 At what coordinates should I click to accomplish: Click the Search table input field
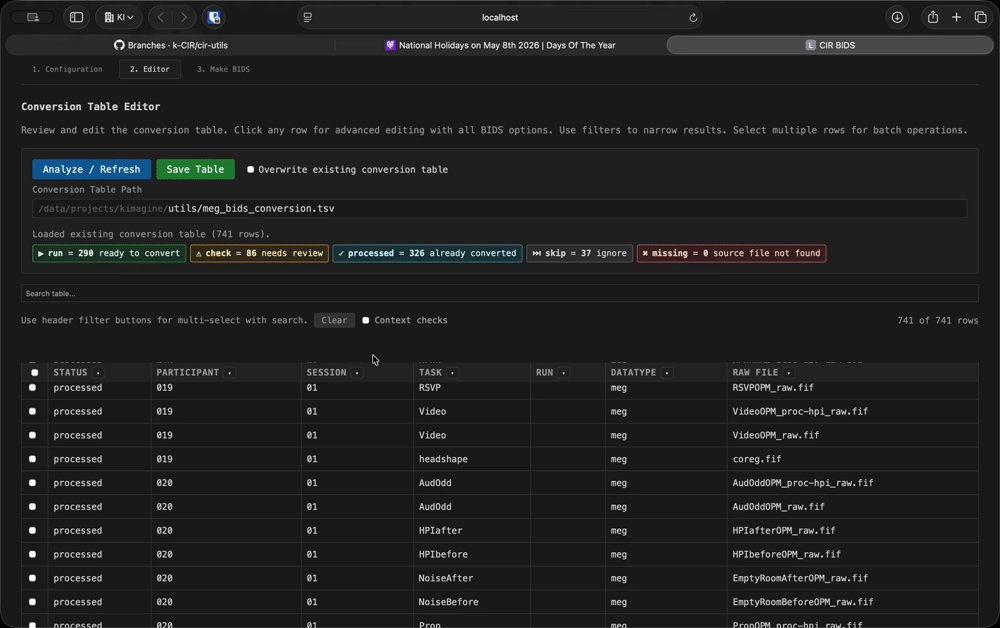tap(499, 293)
